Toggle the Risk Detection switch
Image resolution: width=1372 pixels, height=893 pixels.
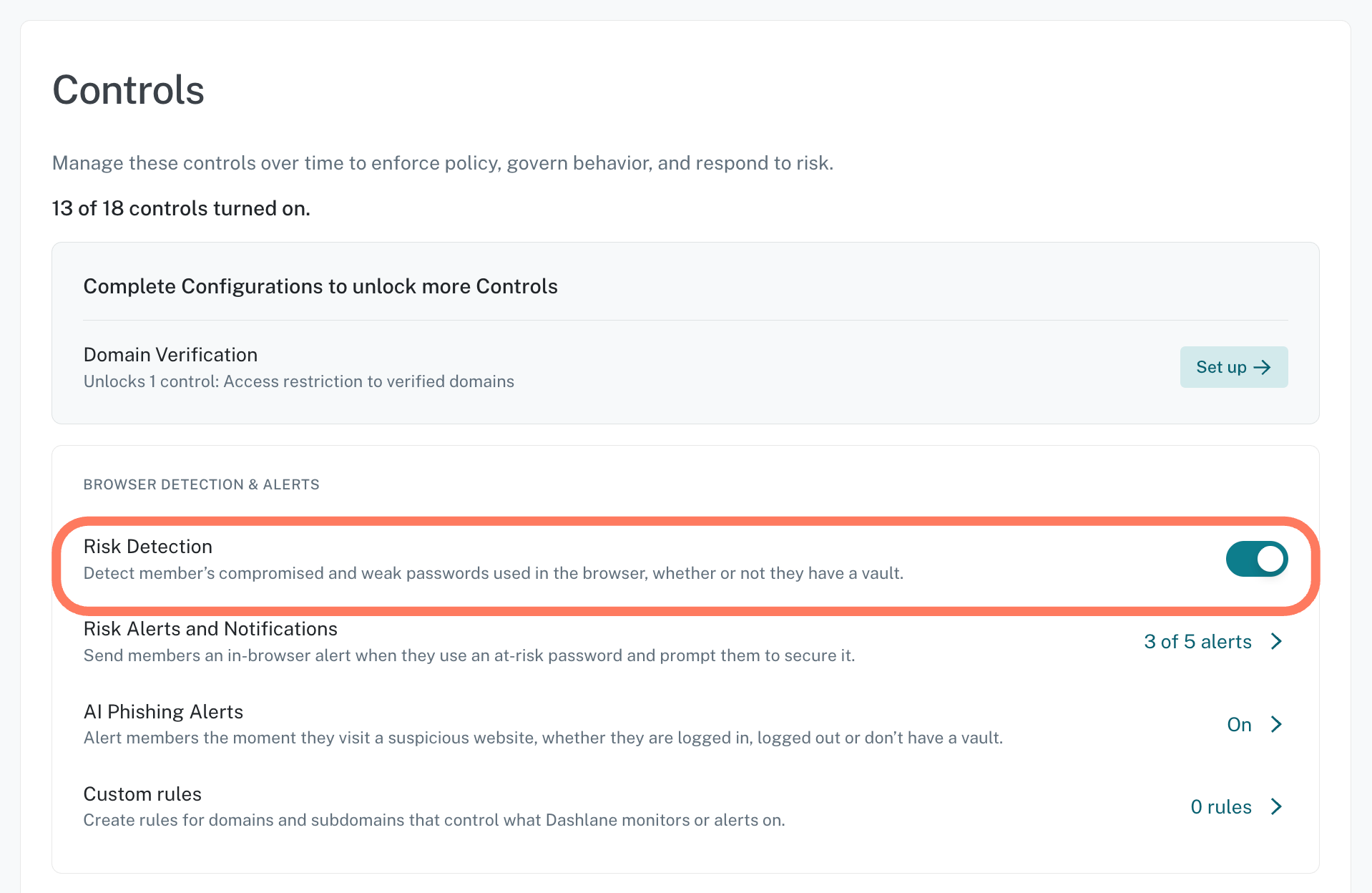(x=1257, y=559)
